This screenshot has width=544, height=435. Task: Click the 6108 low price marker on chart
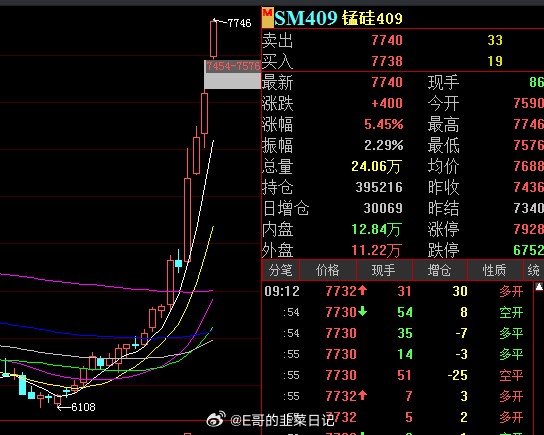(83, 407)
